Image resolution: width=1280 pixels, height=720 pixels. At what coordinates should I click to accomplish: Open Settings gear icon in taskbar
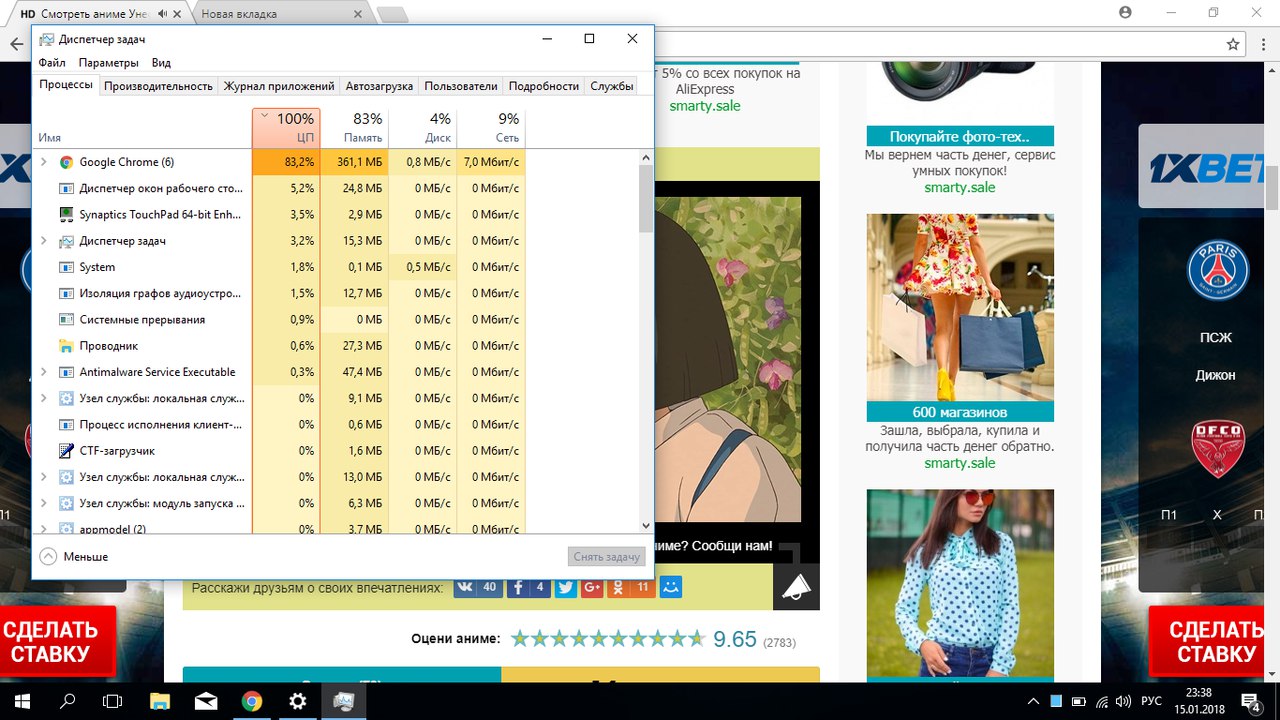[x=297, y=701]
